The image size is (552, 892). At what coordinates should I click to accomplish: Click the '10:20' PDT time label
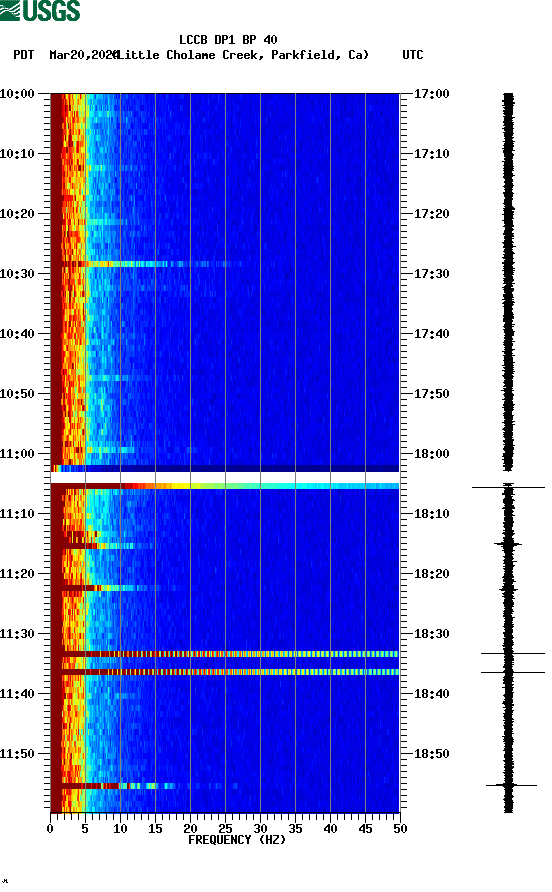click(x=17, y=214)
